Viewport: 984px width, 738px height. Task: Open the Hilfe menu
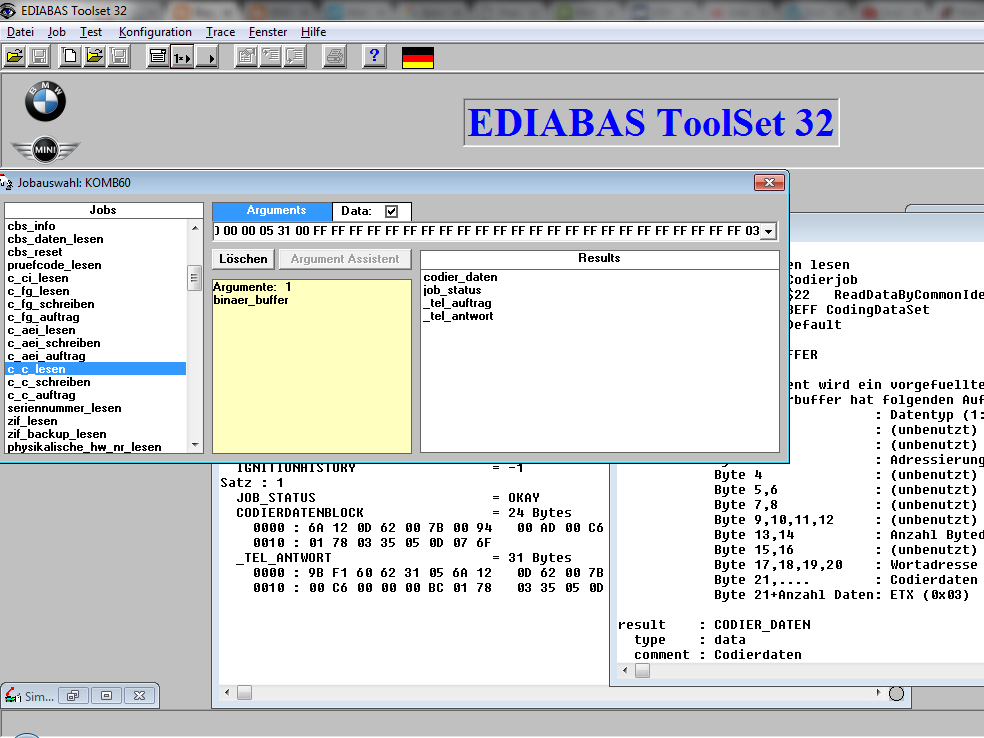point(313,32)
